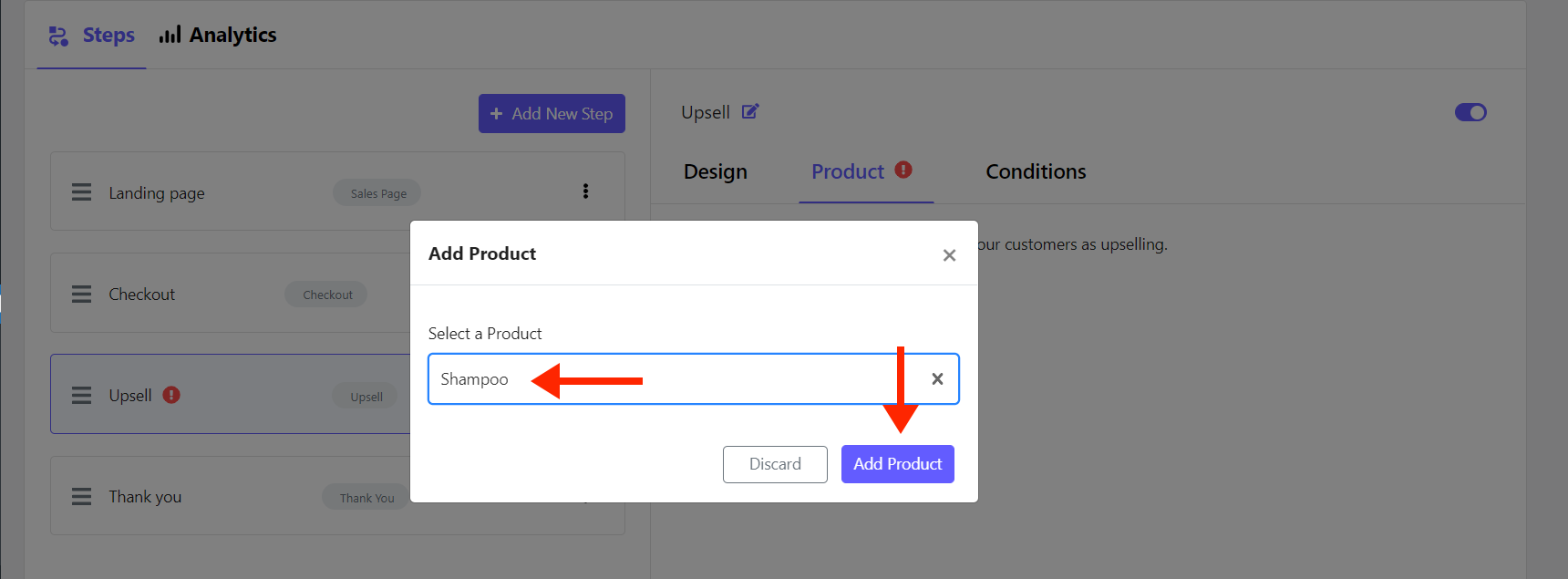Click the Thank You type badge
This screenshot has height=579, width=1568.
click(366, 498)
